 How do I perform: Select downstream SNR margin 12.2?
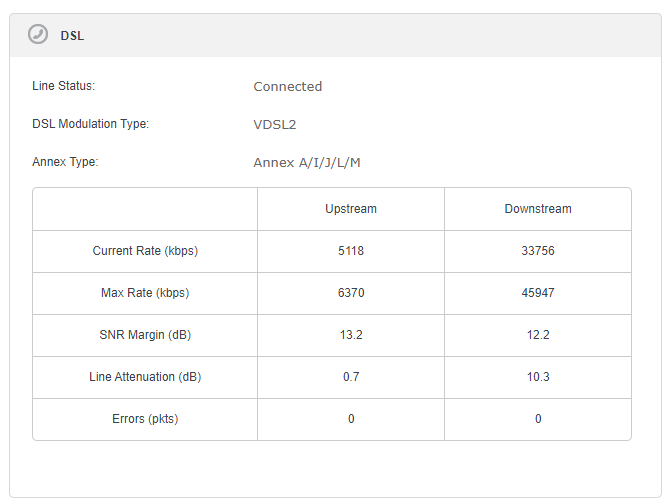538,335
